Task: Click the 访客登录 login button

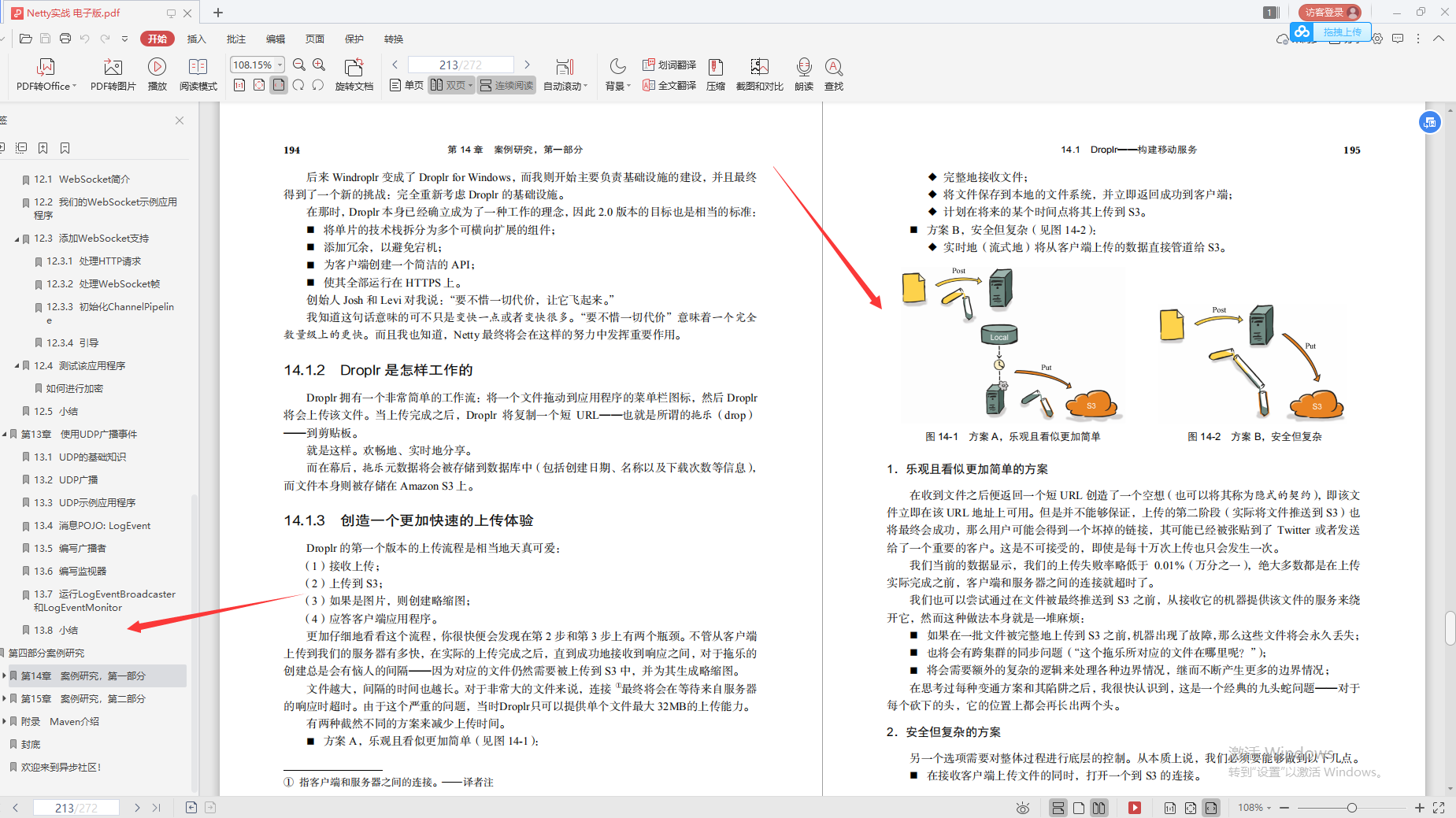Action: pyautogui.click(x=1330, y=12)
